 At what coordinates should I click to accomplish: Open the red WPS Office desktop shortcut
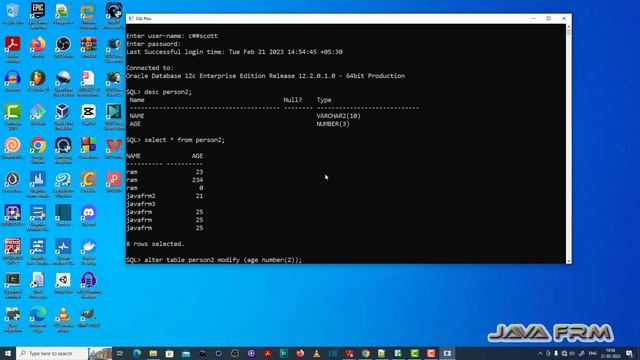coord(113,148)
